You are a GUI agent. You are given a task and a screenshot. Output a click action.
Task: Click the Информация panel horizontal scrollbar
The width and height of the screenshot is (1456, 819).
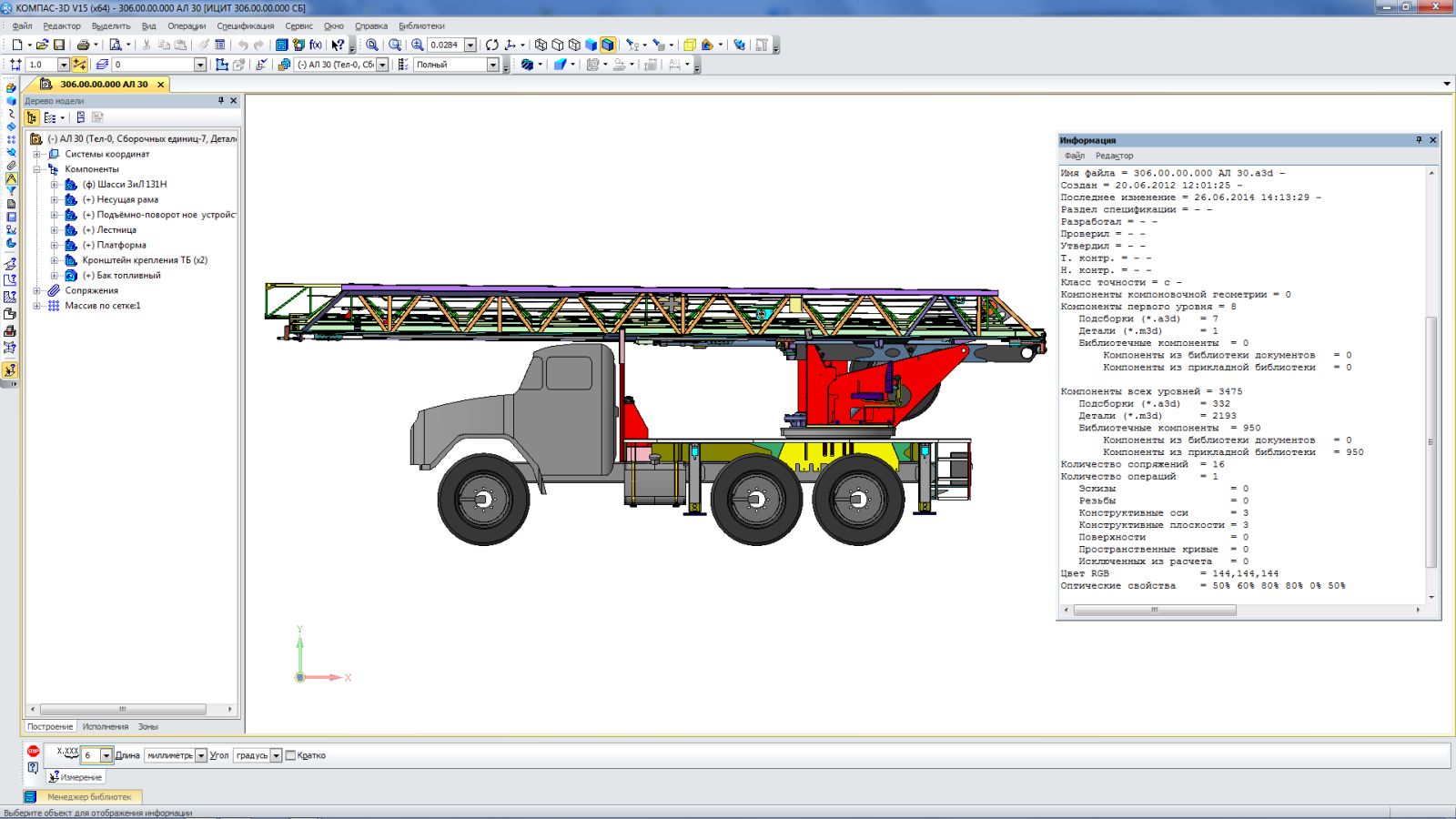(1154, 611)
